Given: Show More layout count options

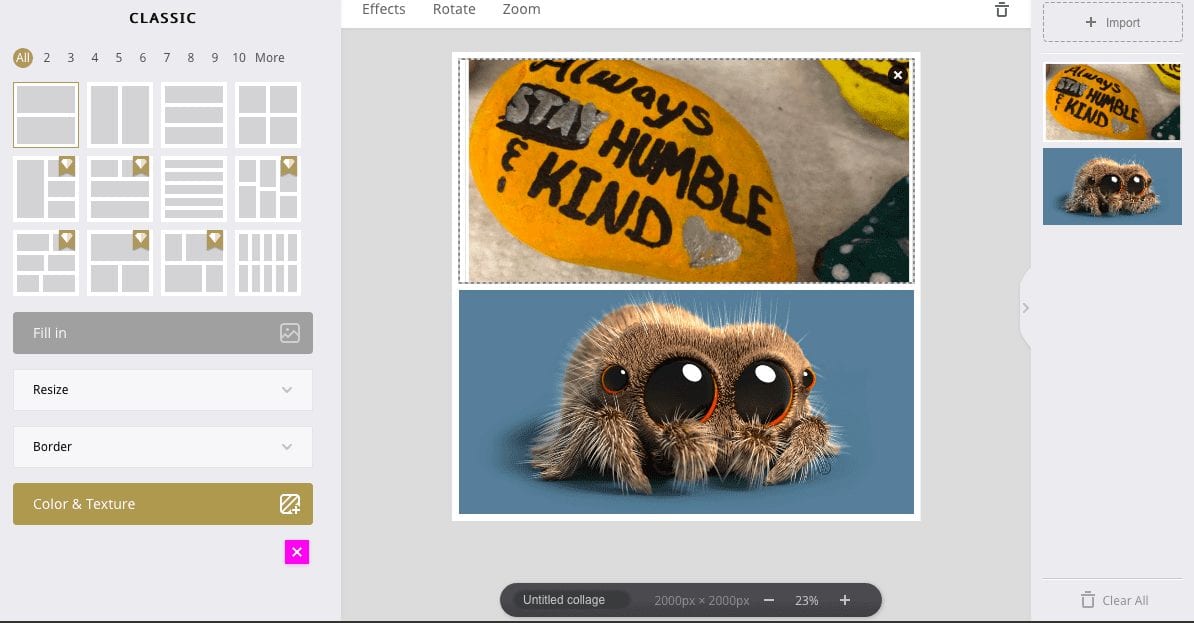Looking at the screenshot, I should pos(270,58).
